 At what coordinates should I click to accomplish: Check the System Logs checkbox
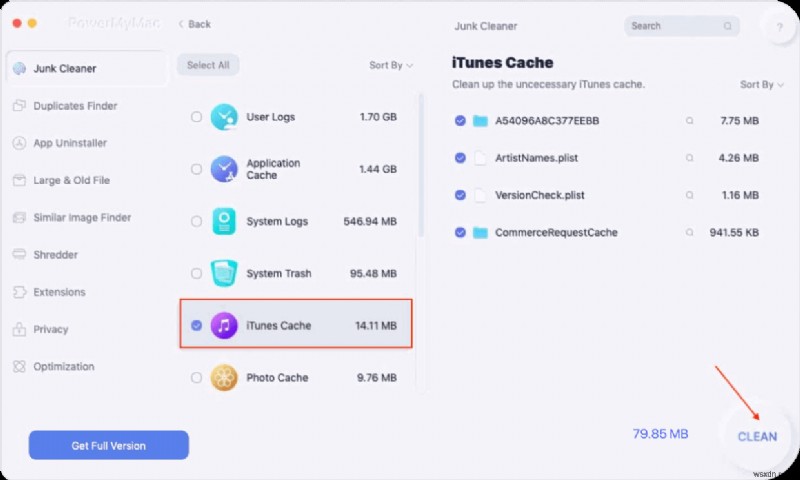click(196, 221)
